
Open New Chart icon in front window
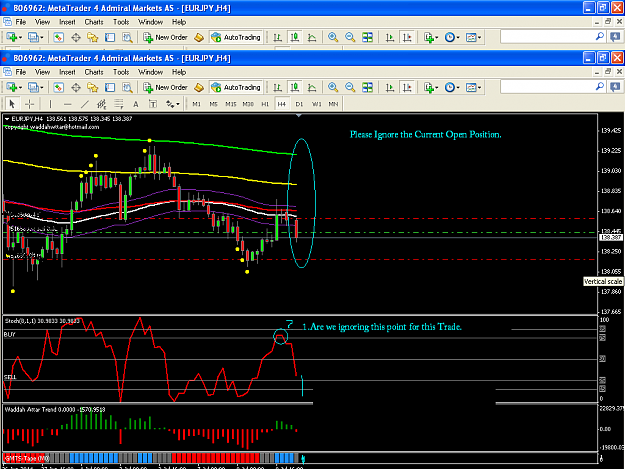(x=11, y=87)
